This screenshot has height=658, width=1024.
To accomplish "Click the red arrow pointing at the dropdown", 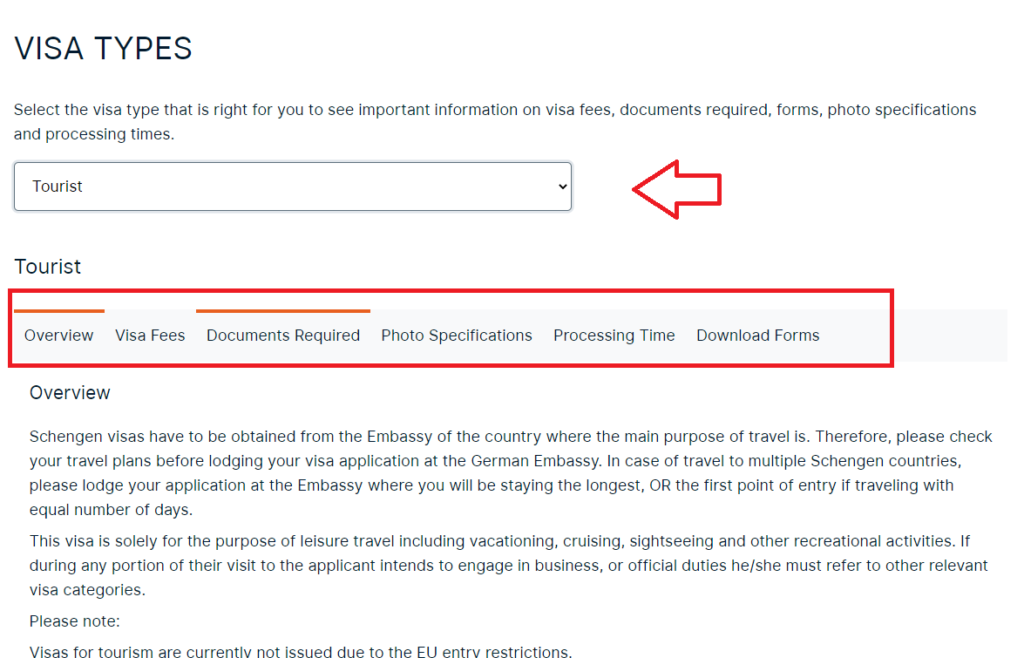I will (x=678, y=188).
